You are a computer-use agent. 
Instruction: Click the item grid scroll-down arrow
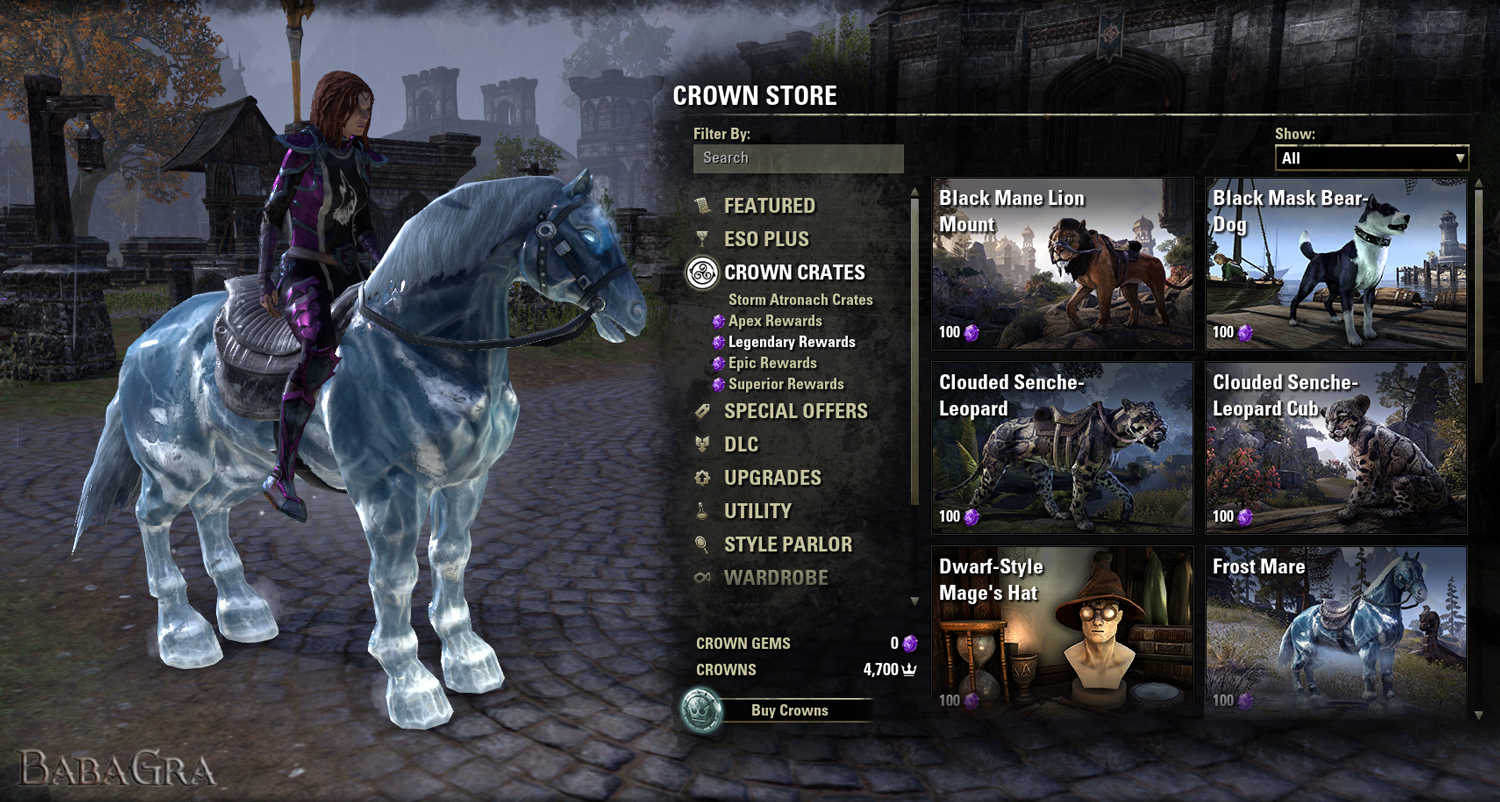tap(1479, 716)
